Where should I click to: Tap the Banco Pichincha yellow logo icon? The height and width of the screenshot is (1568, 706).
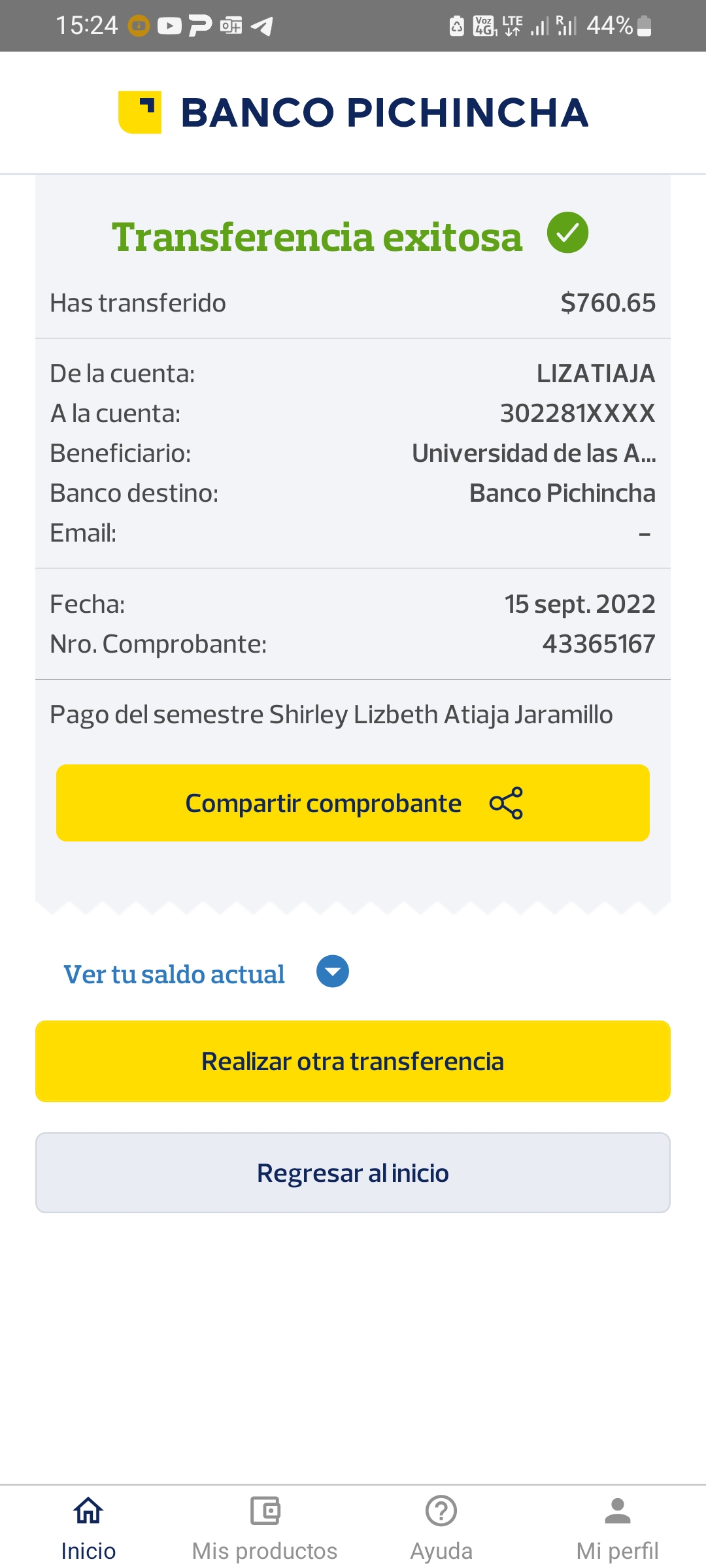140,112
